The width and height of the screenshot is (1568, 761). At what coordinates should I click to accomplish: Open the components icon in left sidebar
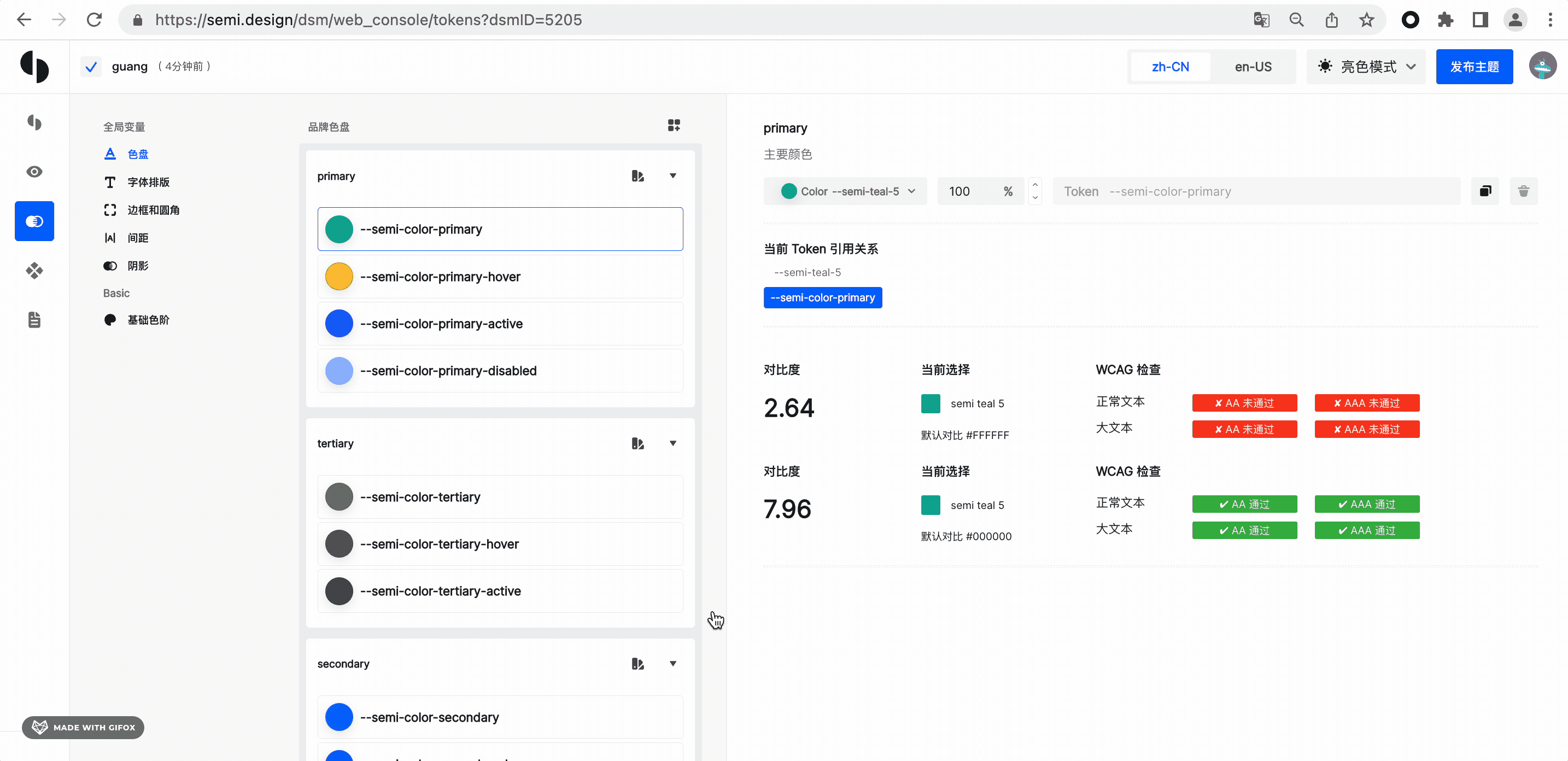tap(34, 270)
